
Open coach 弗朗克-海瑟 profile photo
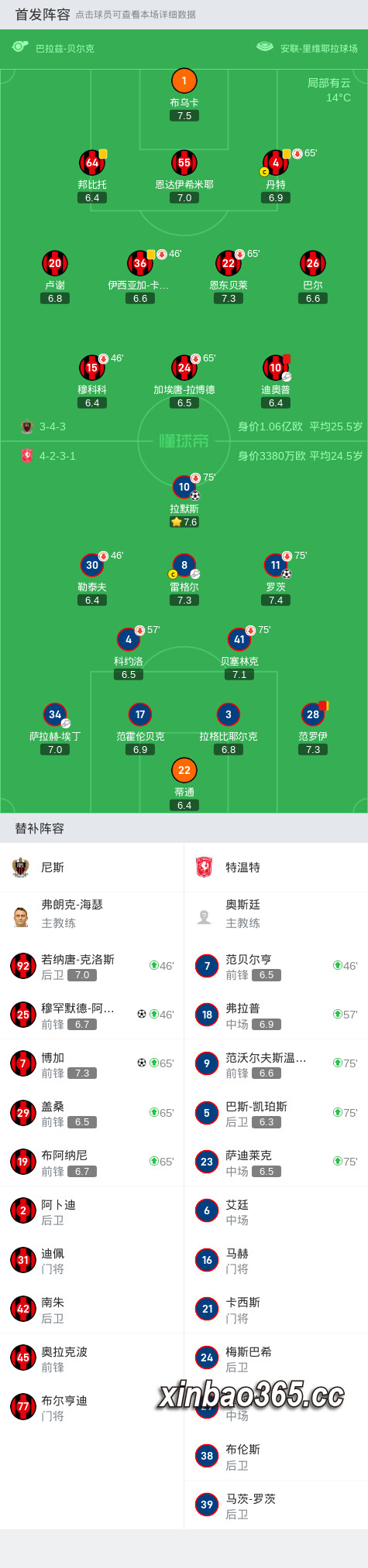pyautogui.click(x=21, y=916)
